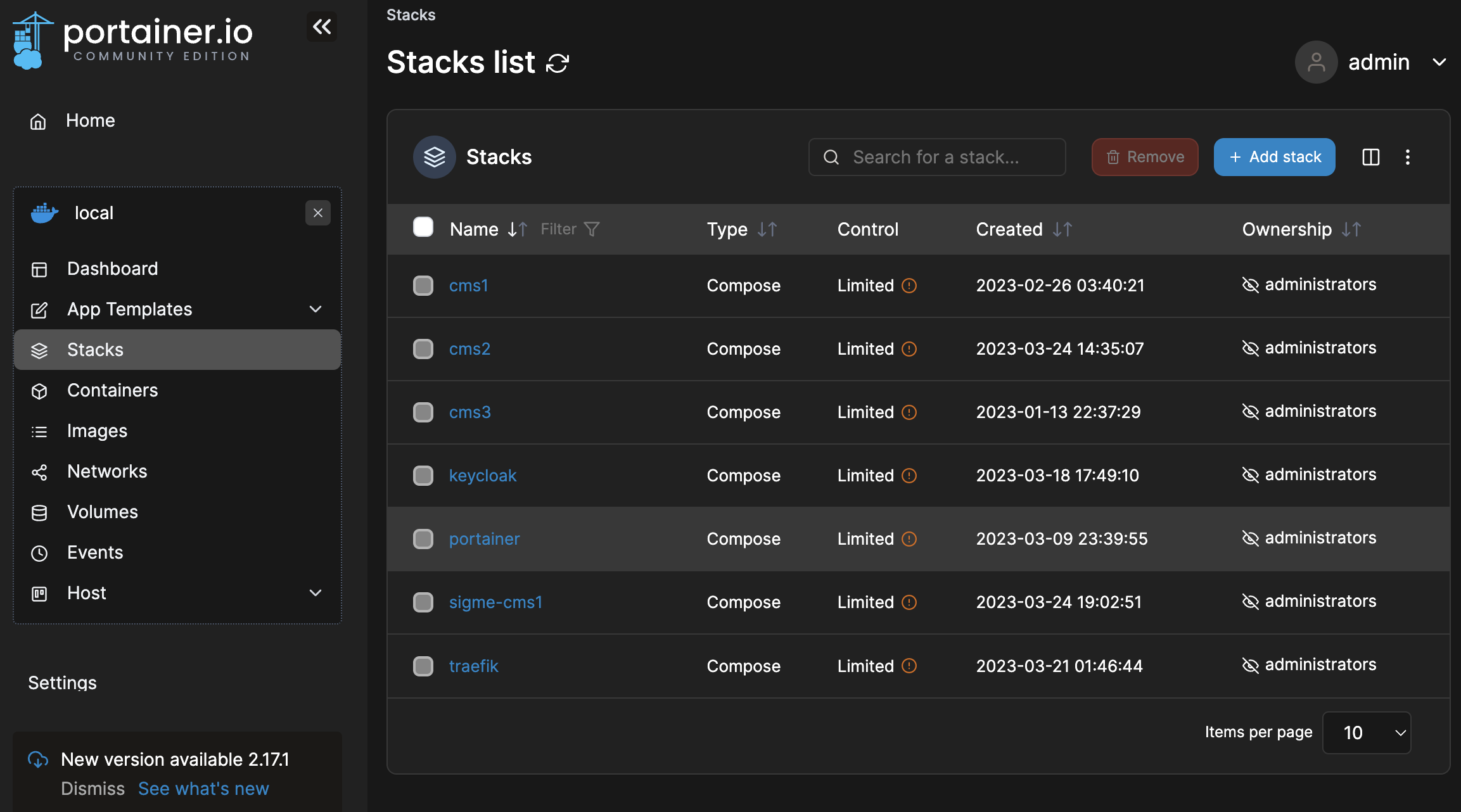The width and height of the screenshot is (1461, 812).
Task: Open the sigme-cms1 stack link
Action: point(496,602)
